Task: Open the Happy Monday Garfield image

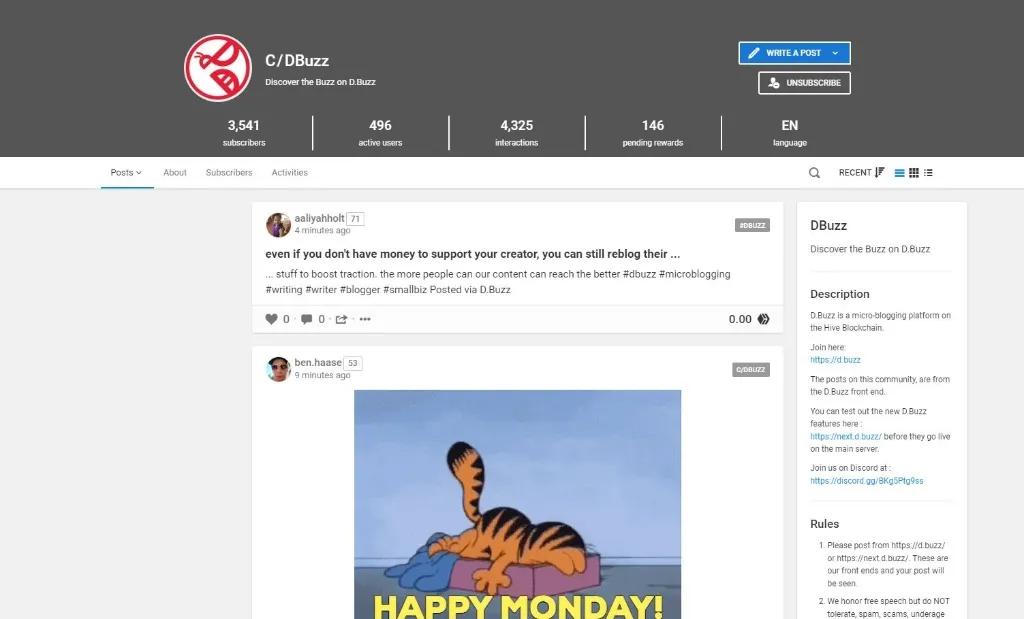Action: 517,504
